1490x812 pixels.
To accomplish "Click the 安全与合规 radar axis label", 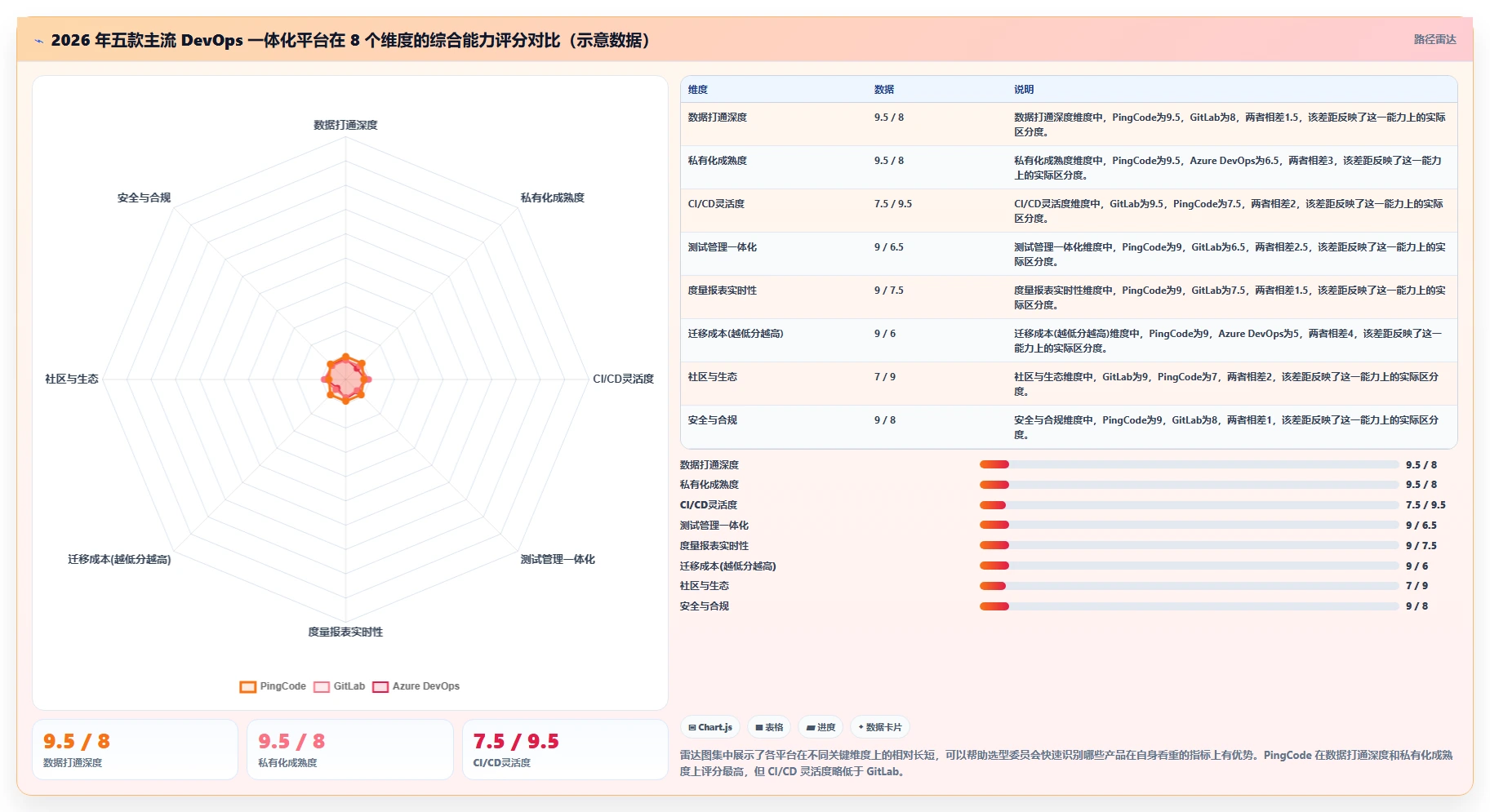I will pos(144,197).
